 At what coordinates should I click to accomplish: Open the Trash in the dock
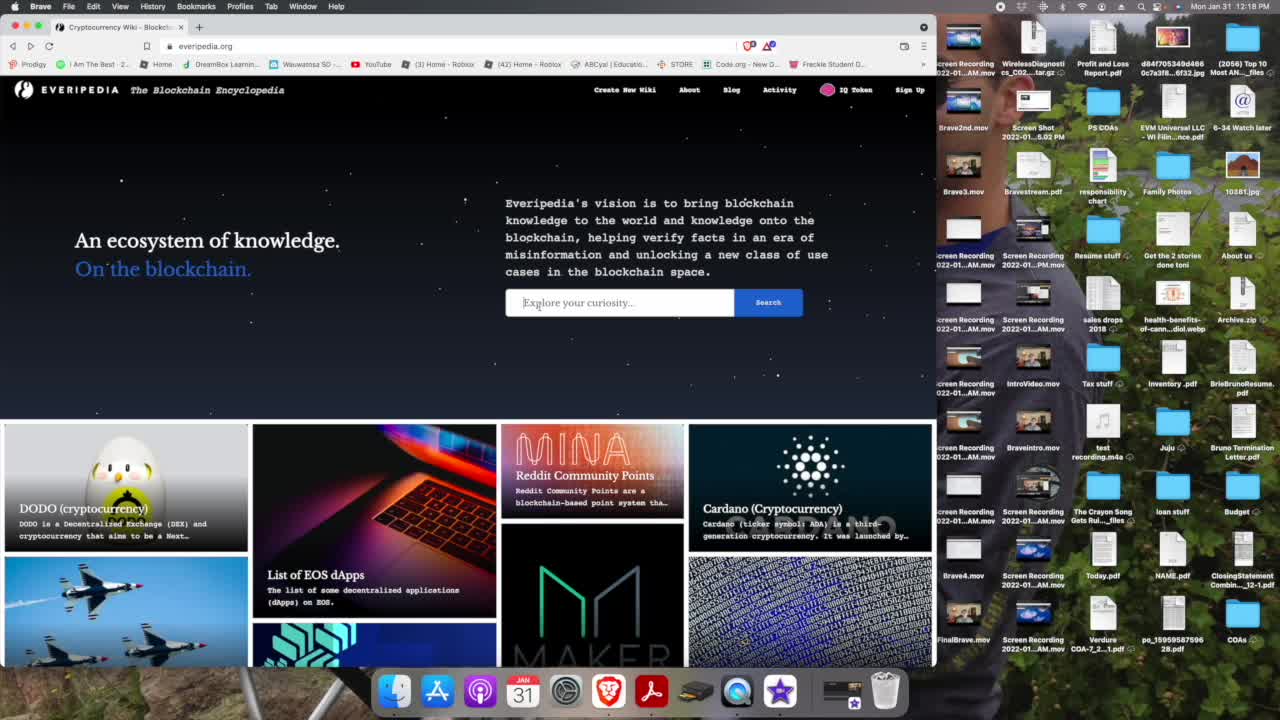[885, 690]
